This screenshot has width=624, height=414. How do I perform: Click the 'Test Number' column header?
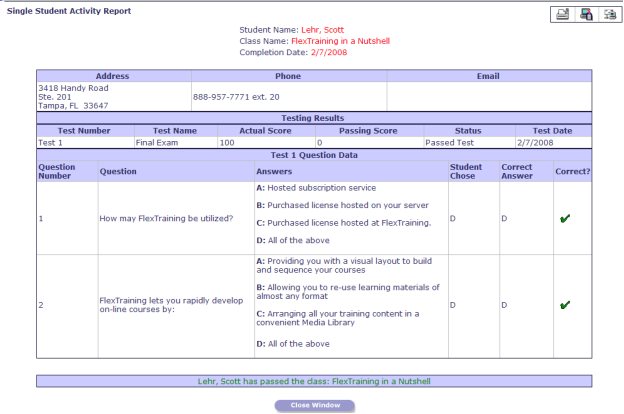(x=84, y=131)
